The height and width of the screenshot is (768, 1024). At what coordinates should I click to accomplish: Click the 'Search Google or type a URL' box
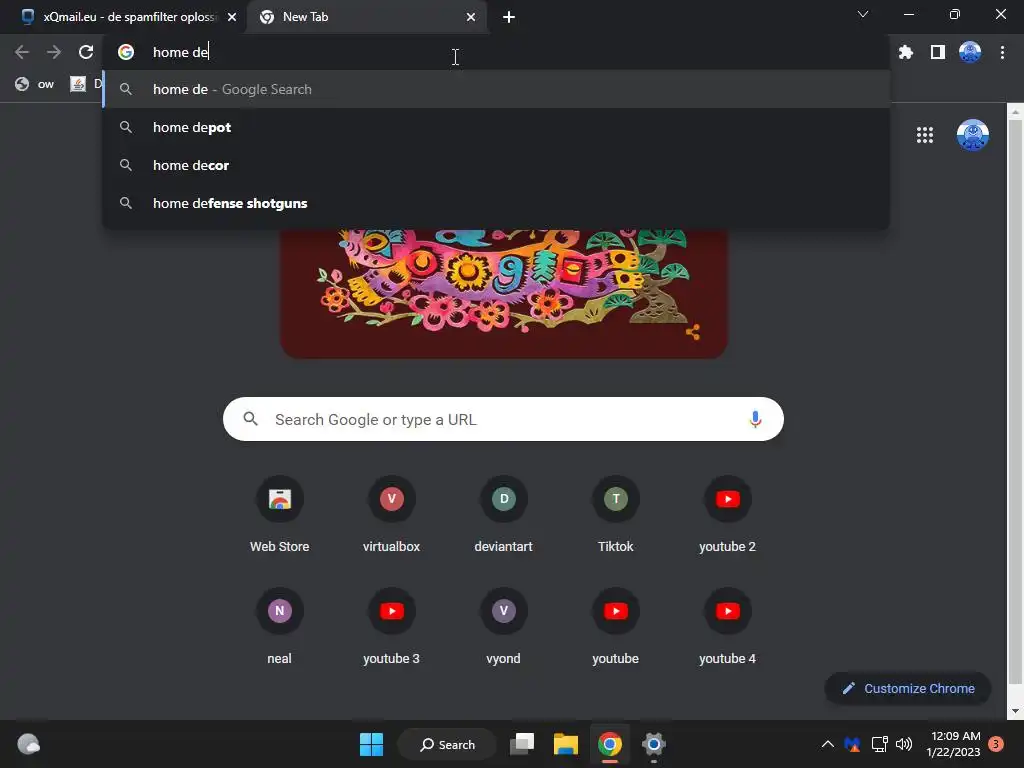[504, 419]
